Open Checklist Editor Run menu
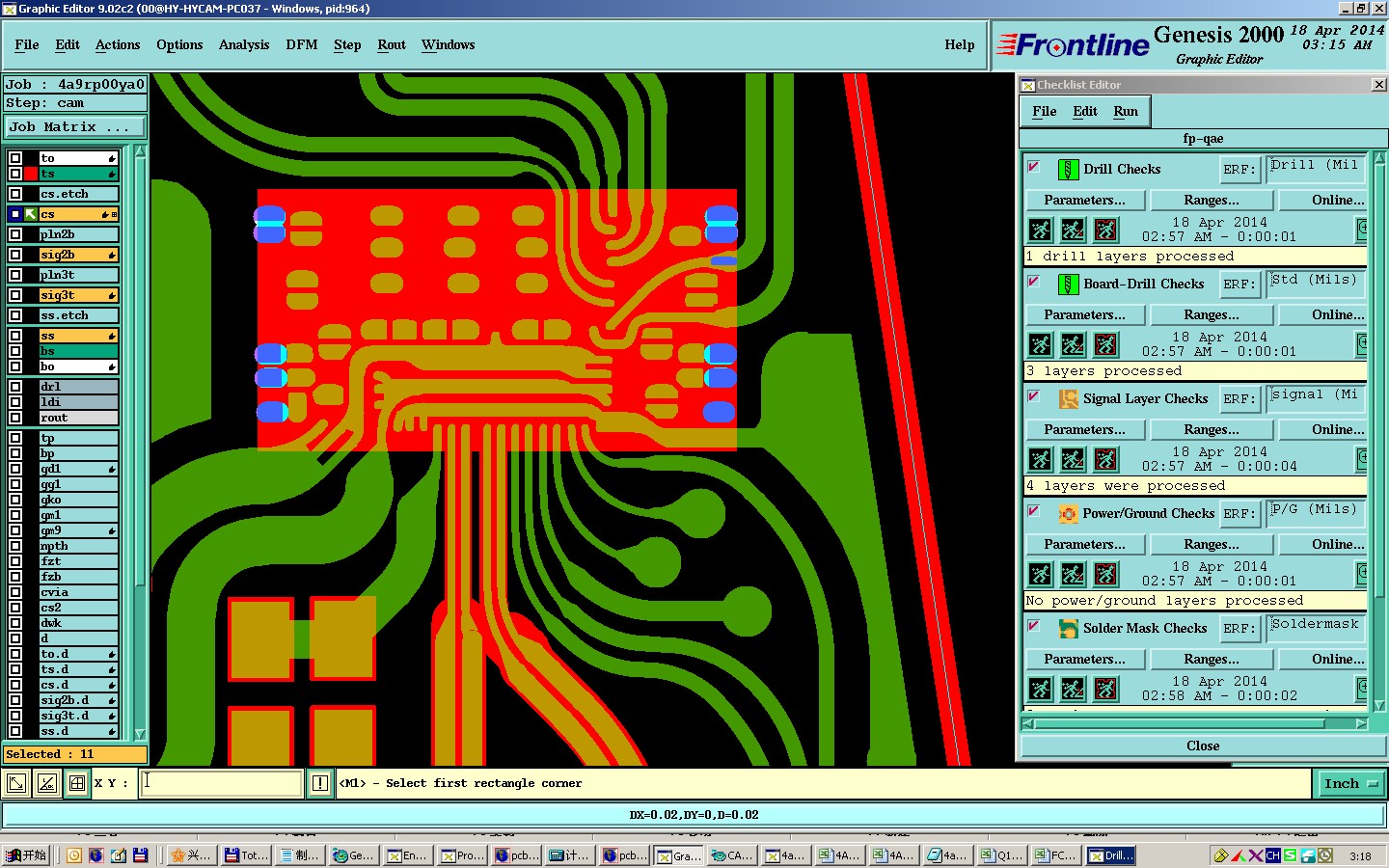Viewport: 1389px width, 868px height. click(x=1126, y=112)
